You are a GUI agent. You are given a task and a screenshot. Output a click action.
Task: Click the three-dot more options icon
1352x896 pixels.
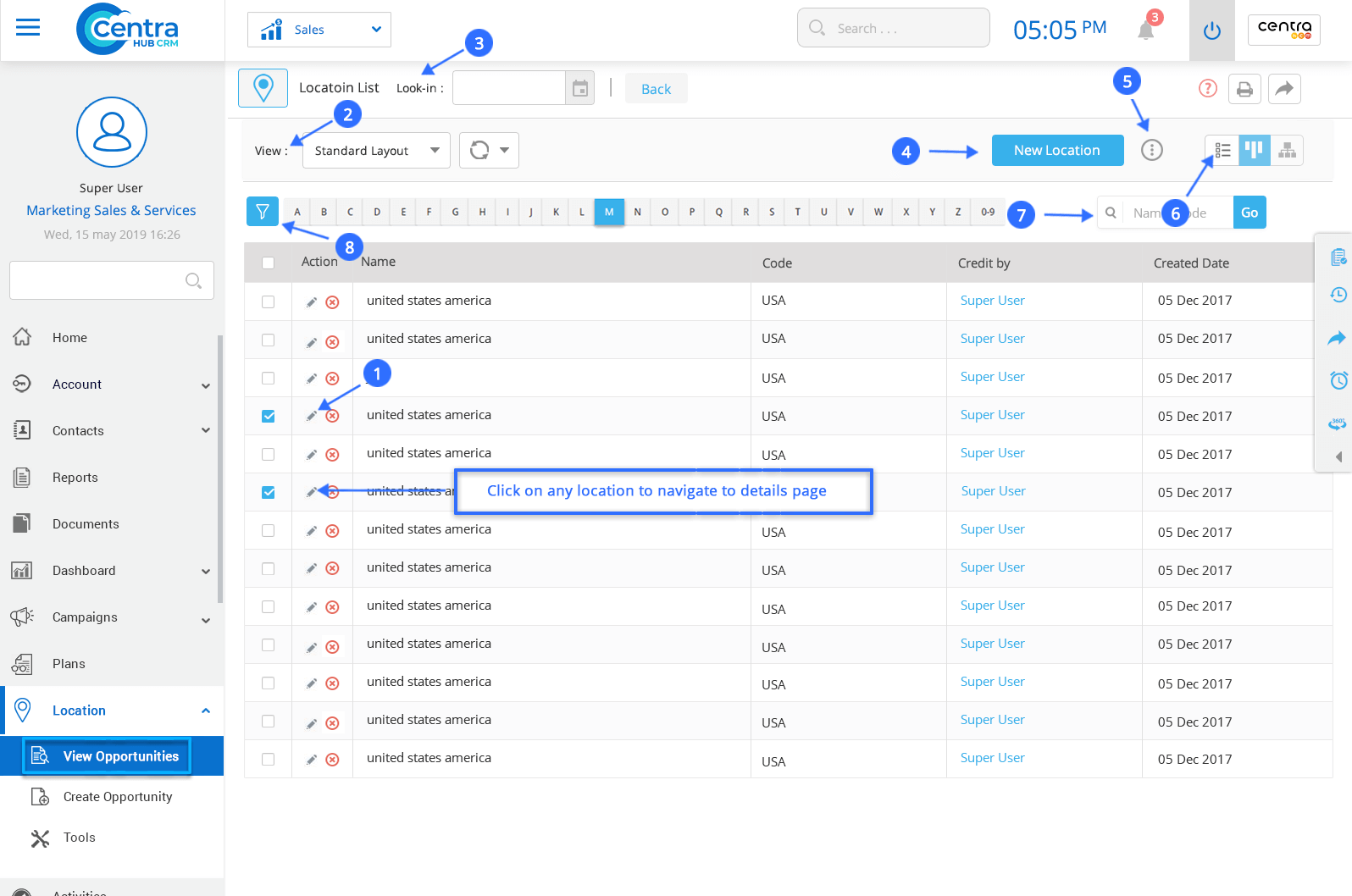pos(1151,151)
